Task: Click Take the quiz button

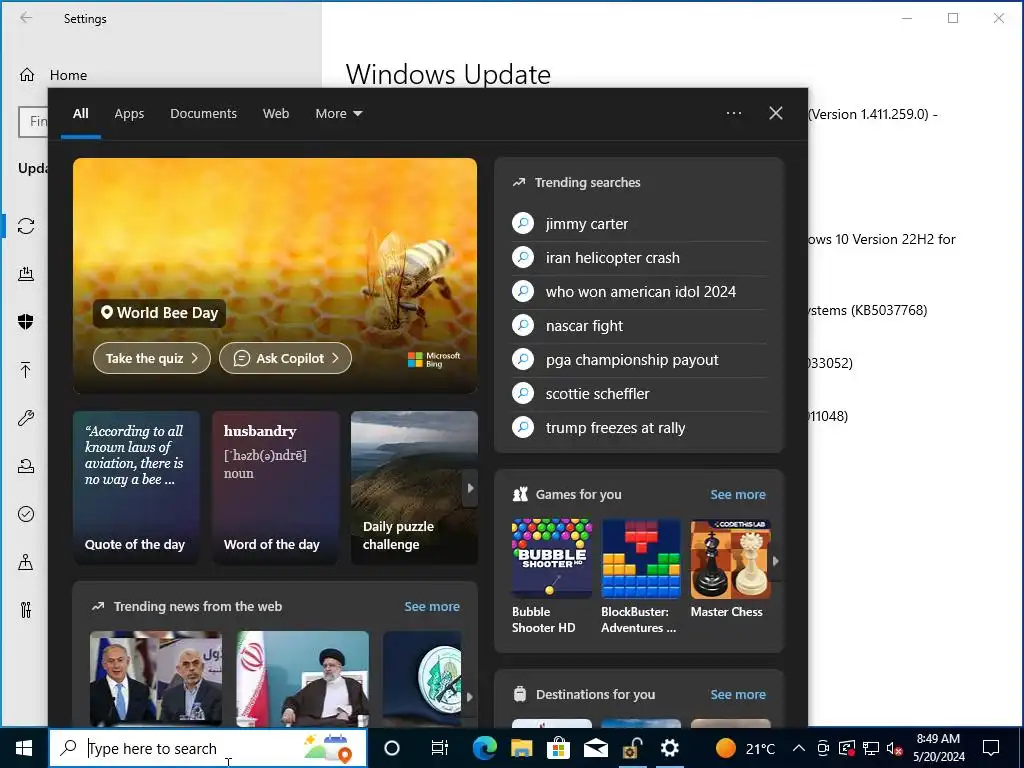Action: click(152, 359)
